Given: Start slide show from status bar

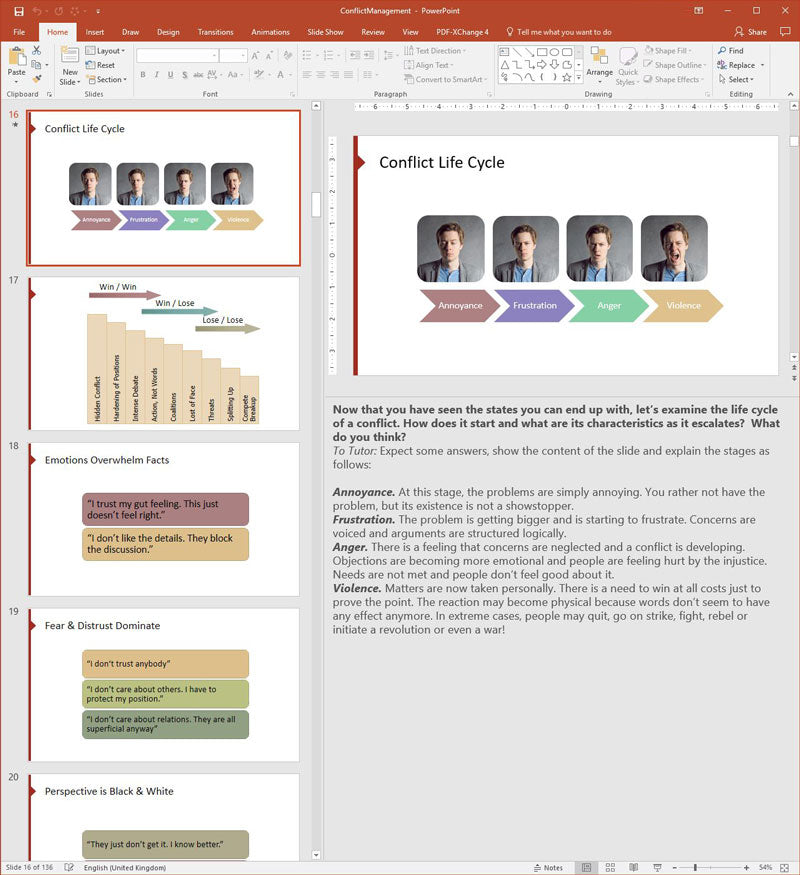Looking at the screenshot, I should [x=657, y=867].
